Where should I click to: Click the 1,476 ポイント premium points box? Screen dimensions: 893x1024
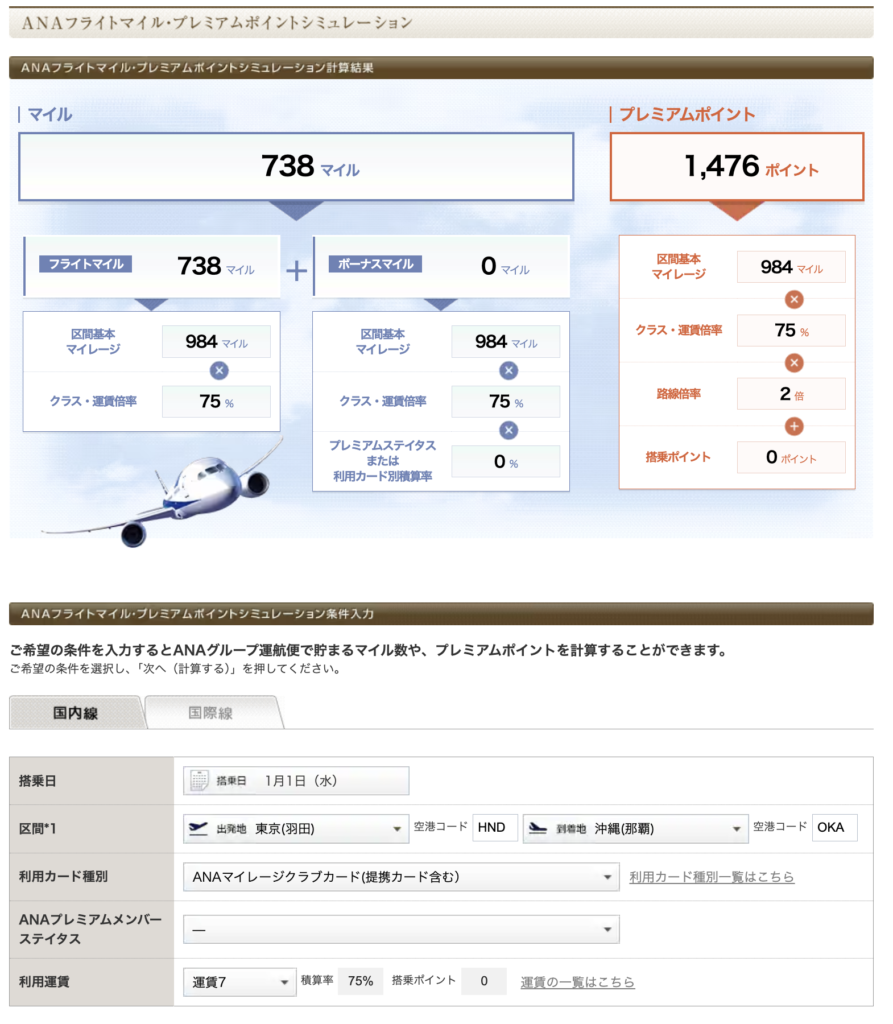737,169
